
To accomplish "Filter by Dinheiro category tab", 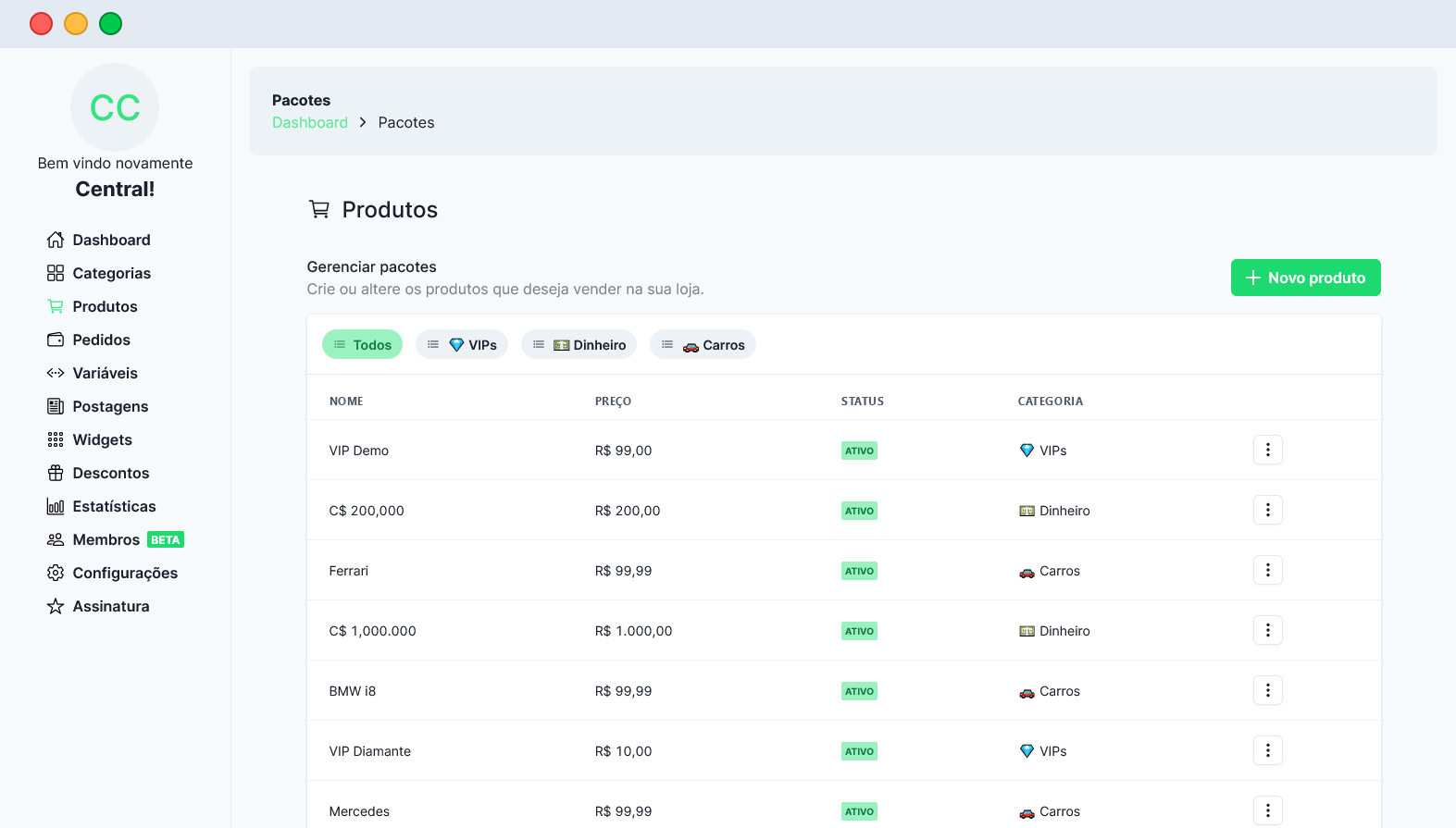I will 579,344.
